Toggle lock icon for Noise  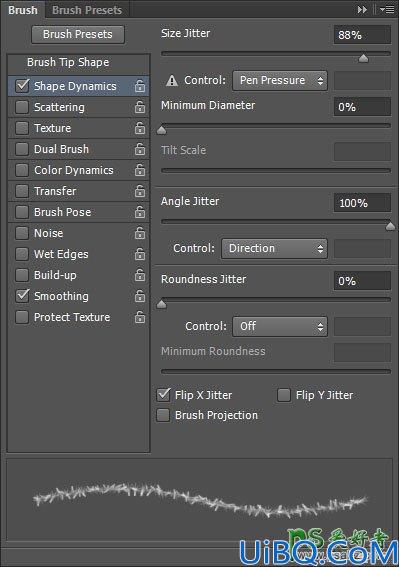tap(140, 233)
